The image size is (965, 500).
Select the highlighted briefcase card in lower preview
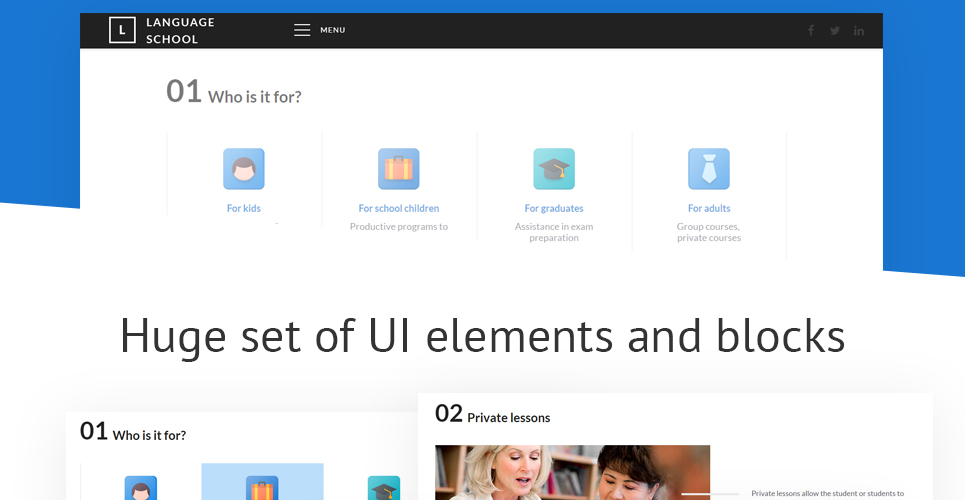click(x=262, y=482)
